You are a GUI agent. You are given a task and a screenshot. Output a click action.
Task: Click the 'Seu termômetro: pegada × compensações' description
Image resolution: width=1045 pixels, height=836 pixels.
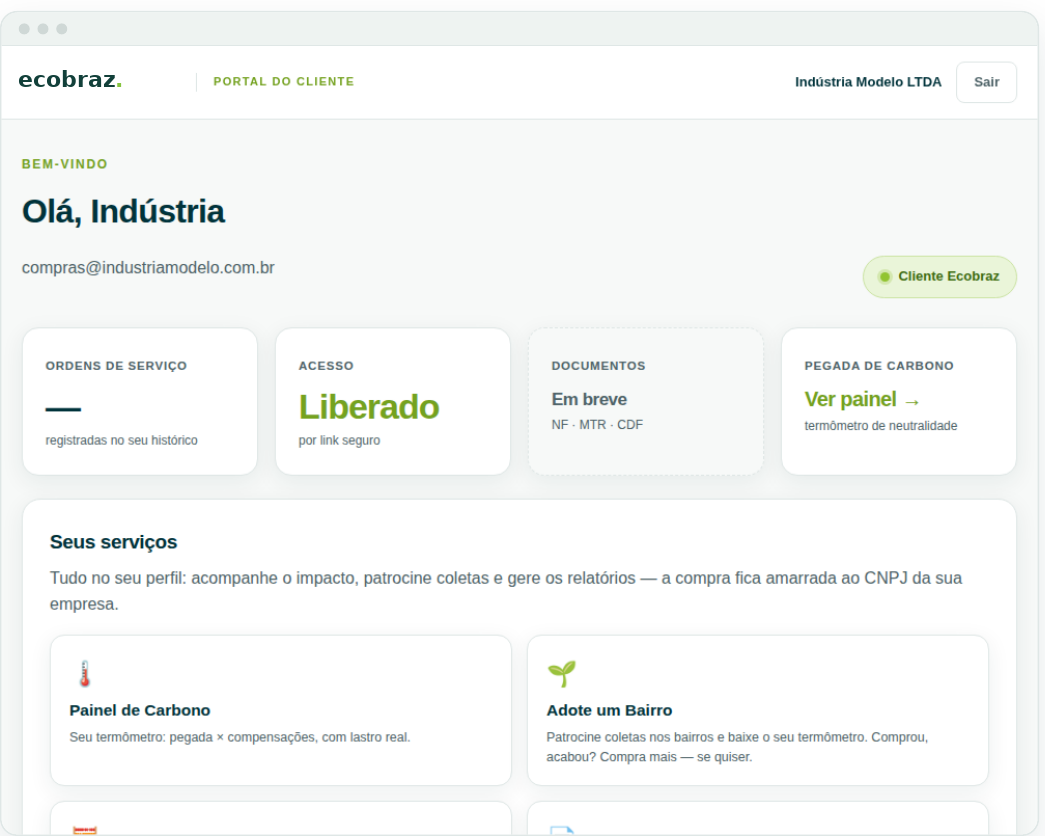tap(240, 737)
